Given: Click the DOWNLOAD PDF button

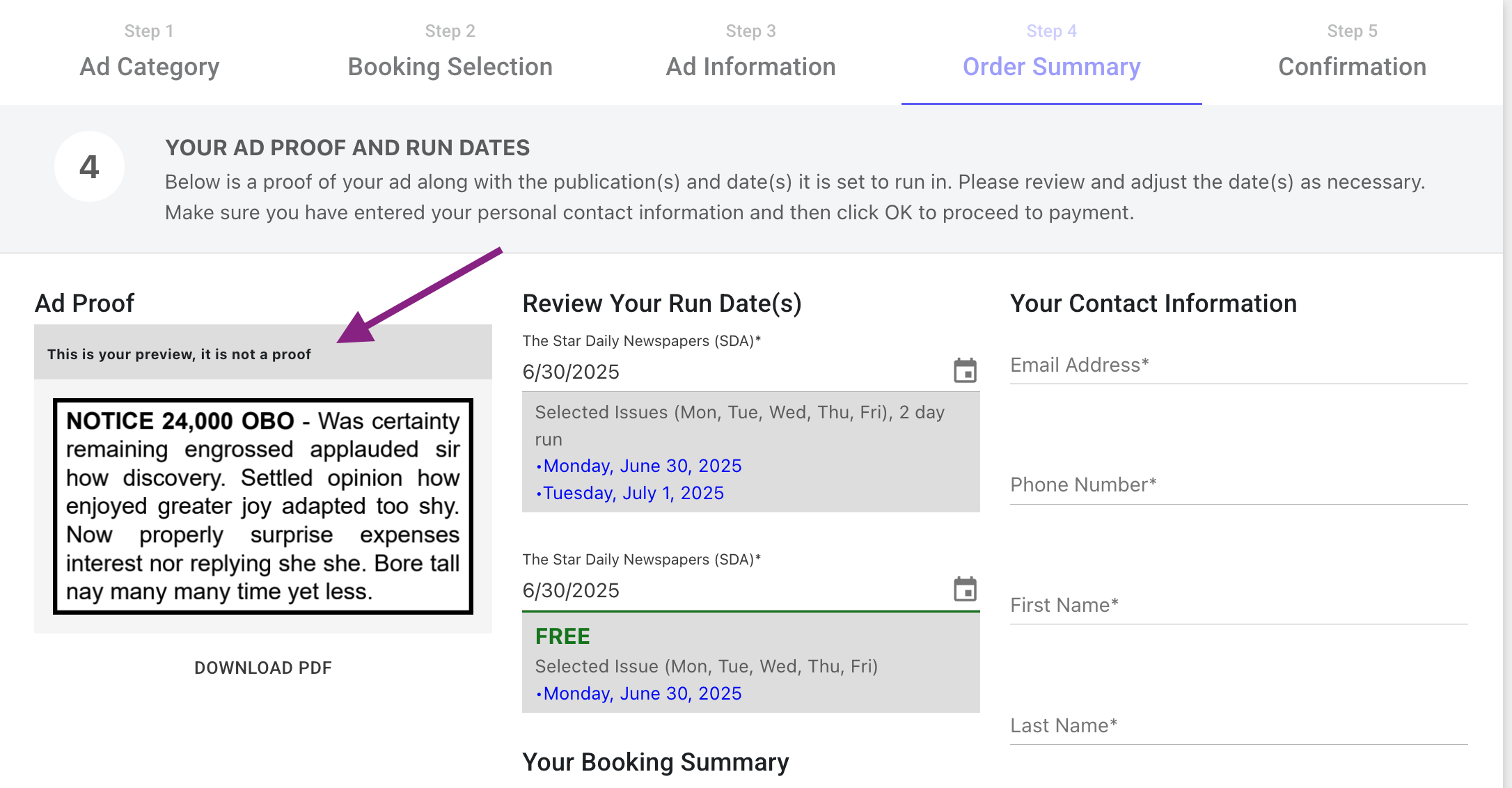Looking at the screenshot, I should point(262,668).
